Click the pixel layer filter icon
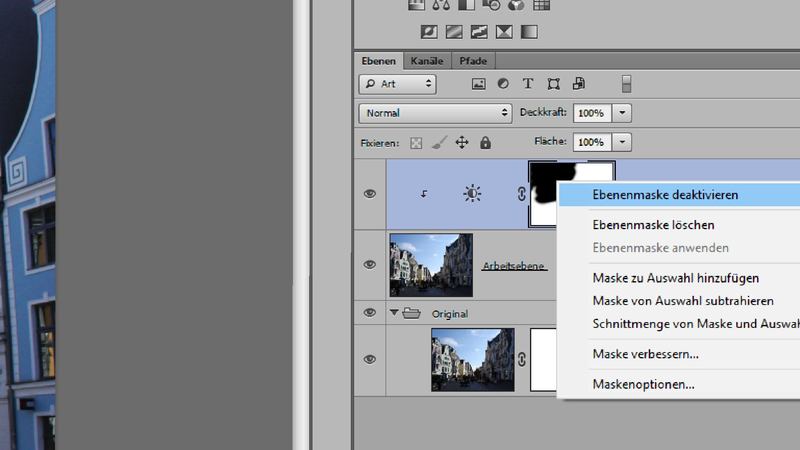 point(479,84)
